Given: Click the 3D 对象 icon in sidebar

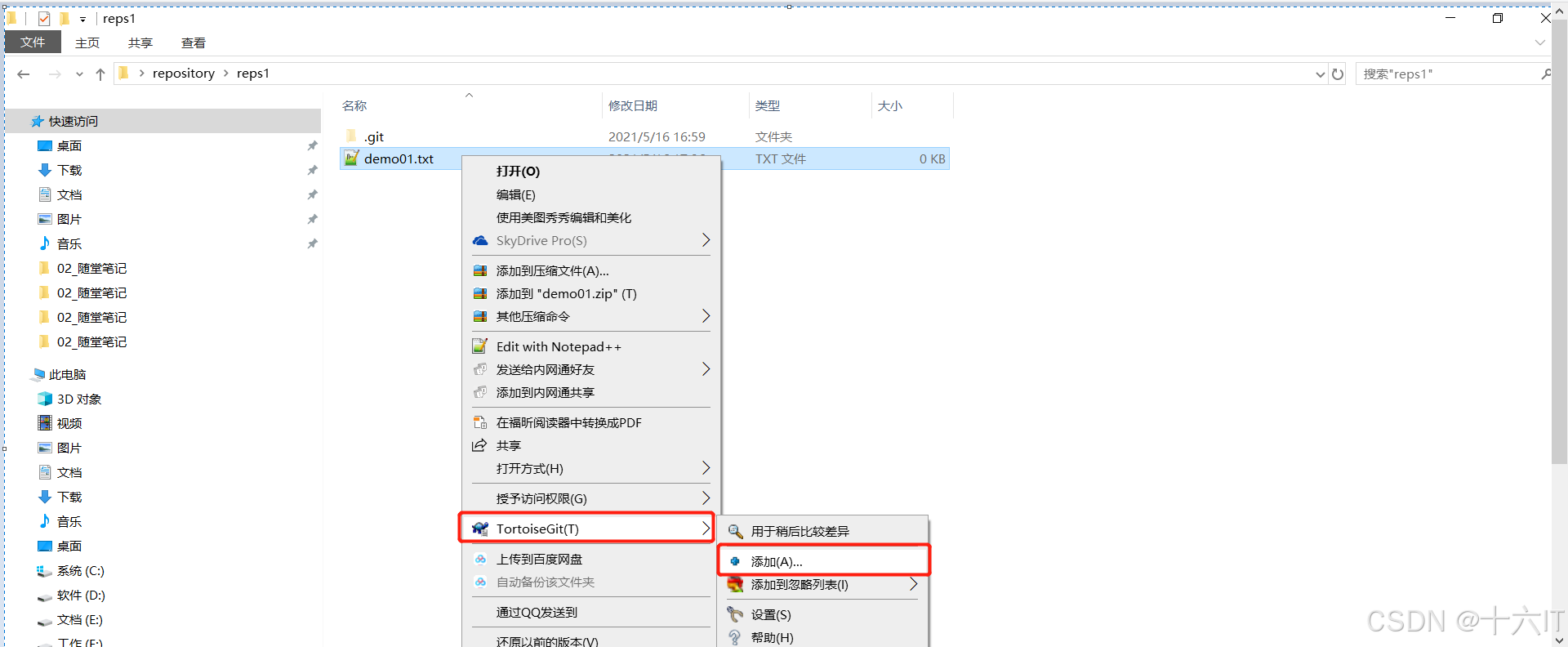Looking at the screenshot, I should (45, 399).
